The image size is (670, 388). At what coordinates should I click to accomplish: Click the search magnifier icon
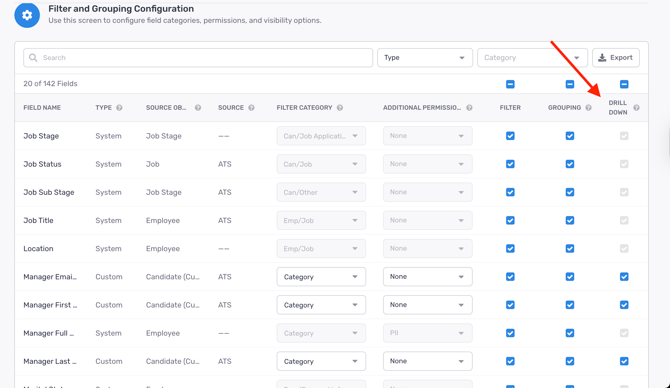pyautogui.click(x=33, y=58)
